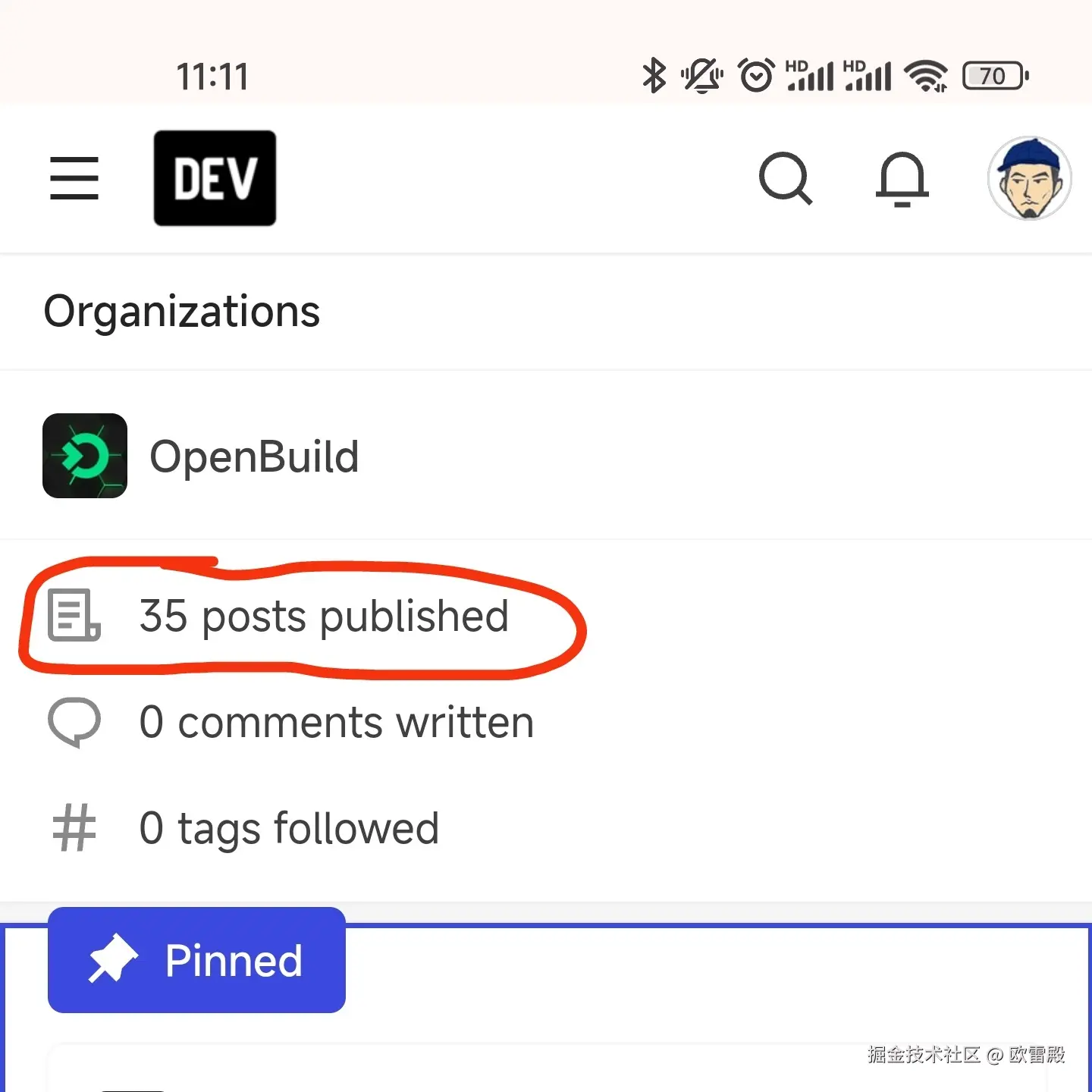Tap the alarm clock status icon

[x=756, y=76]
